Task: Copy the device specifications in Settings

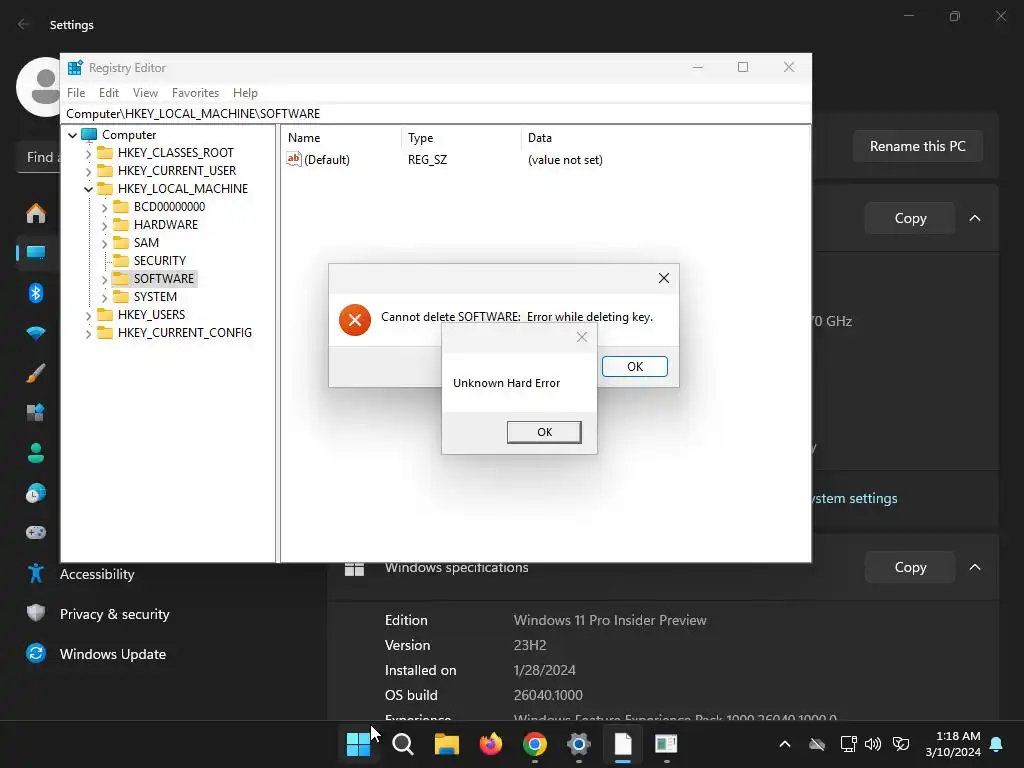Action: (x=910, y=218)
